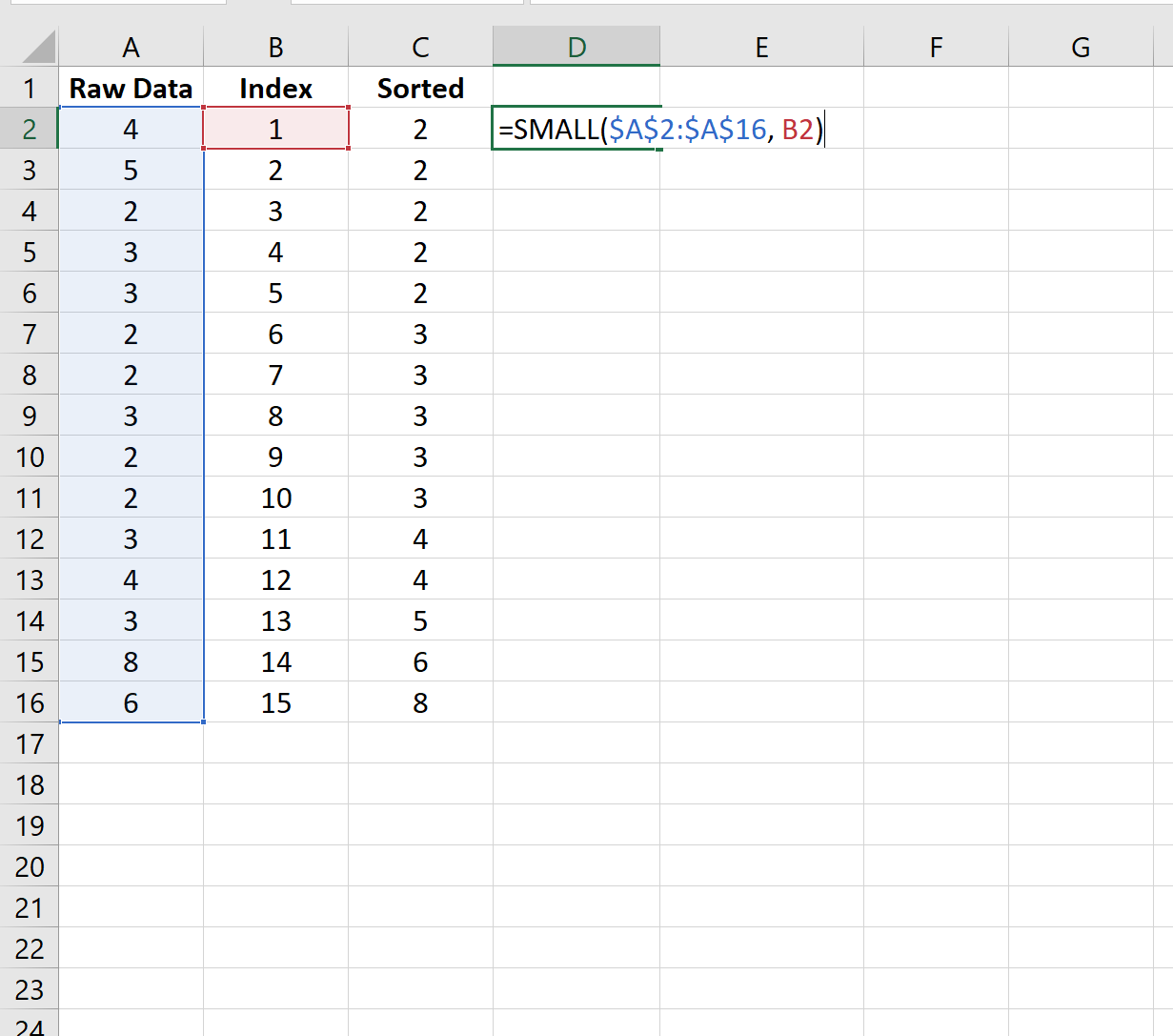Click Index cell with value 13
Image resolution: width=1173 pixels, height=1036 pixels.
coord(275,620)
